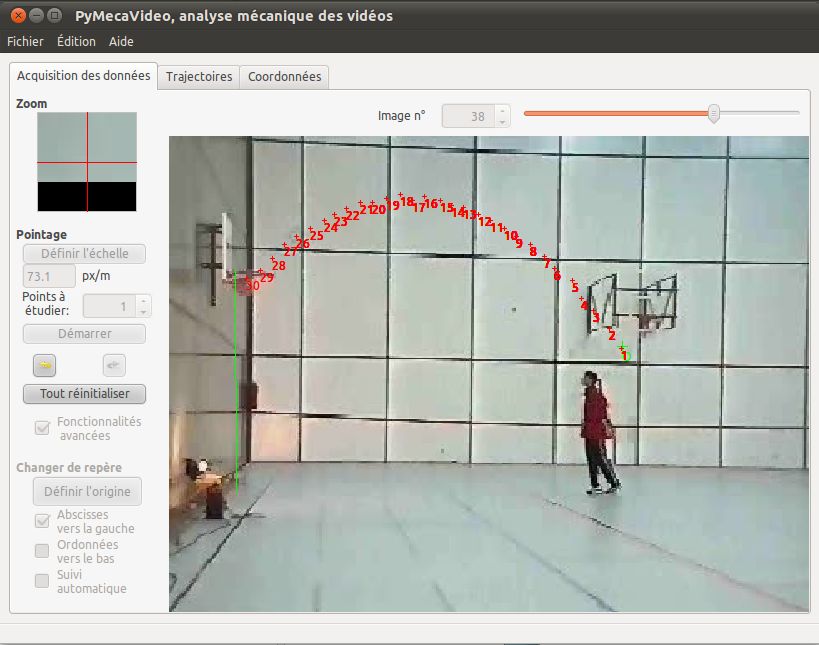819x645 pixels.
Task: Click the greyed-out redo arrow button
Action: (114, 364)
